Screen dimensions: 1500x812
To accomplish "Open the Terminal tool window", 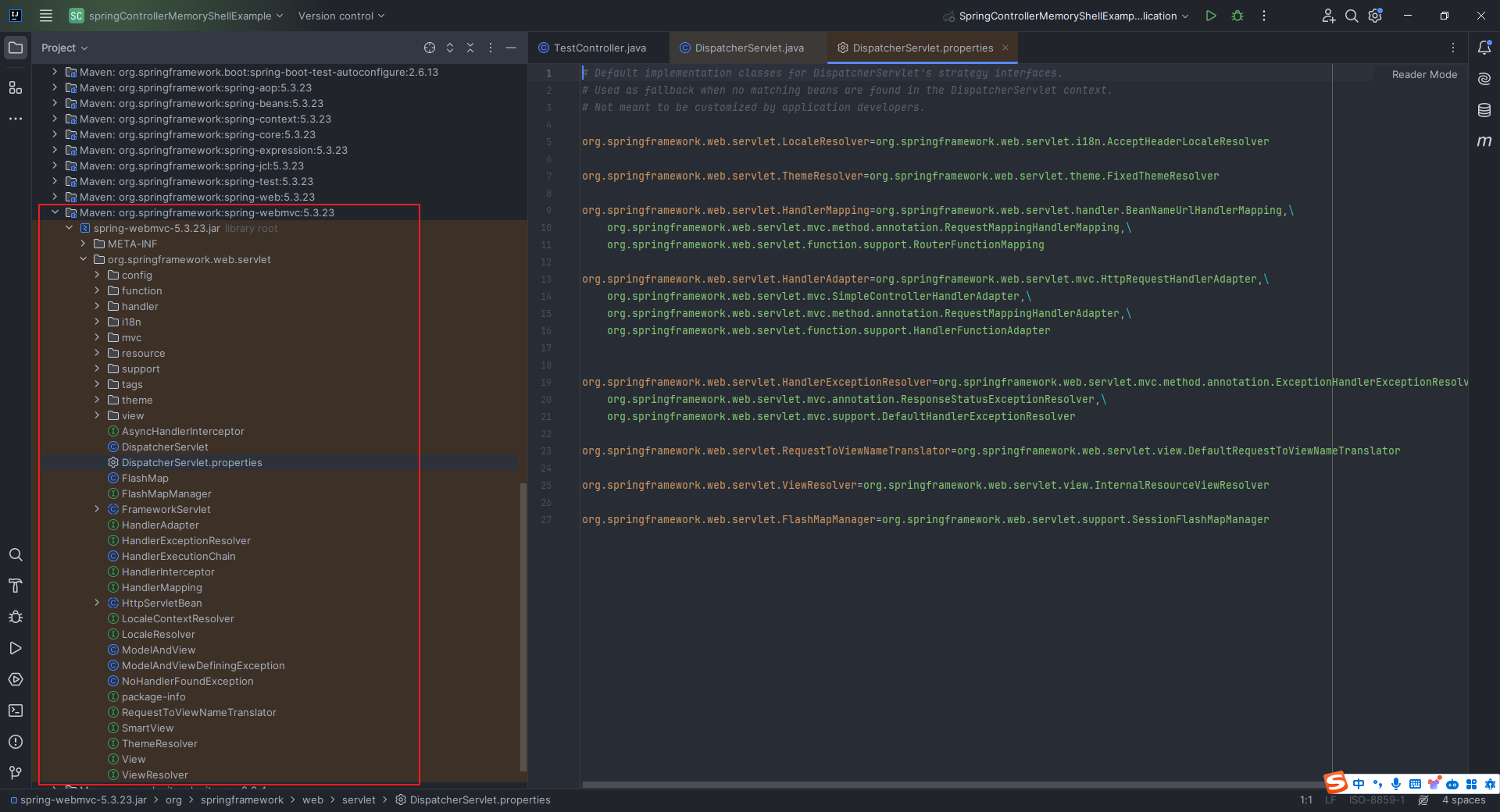I will point(16,710).
